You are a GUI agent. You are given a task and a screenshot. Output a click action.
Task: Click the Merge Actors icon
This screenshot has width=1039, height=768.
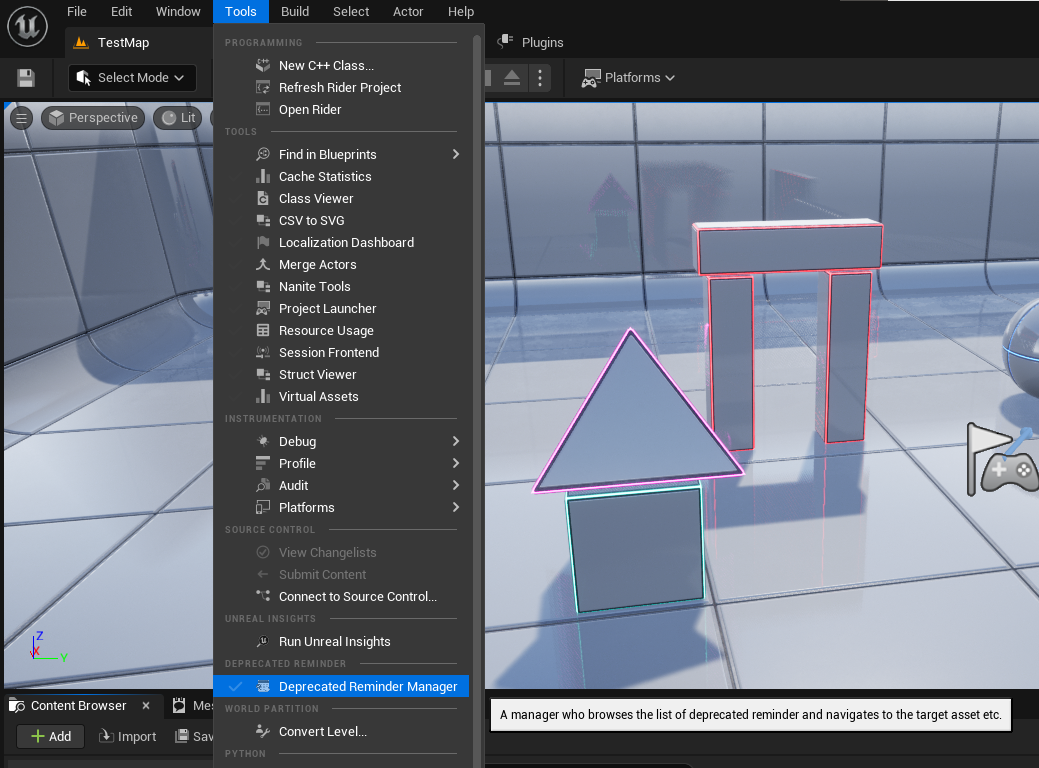point(263,264)
